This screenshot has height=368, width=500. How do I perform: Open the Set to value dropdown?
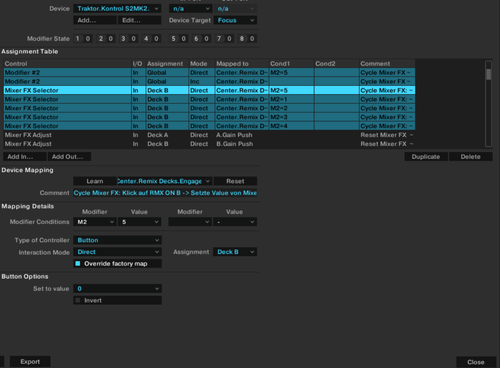click(117, 289)
